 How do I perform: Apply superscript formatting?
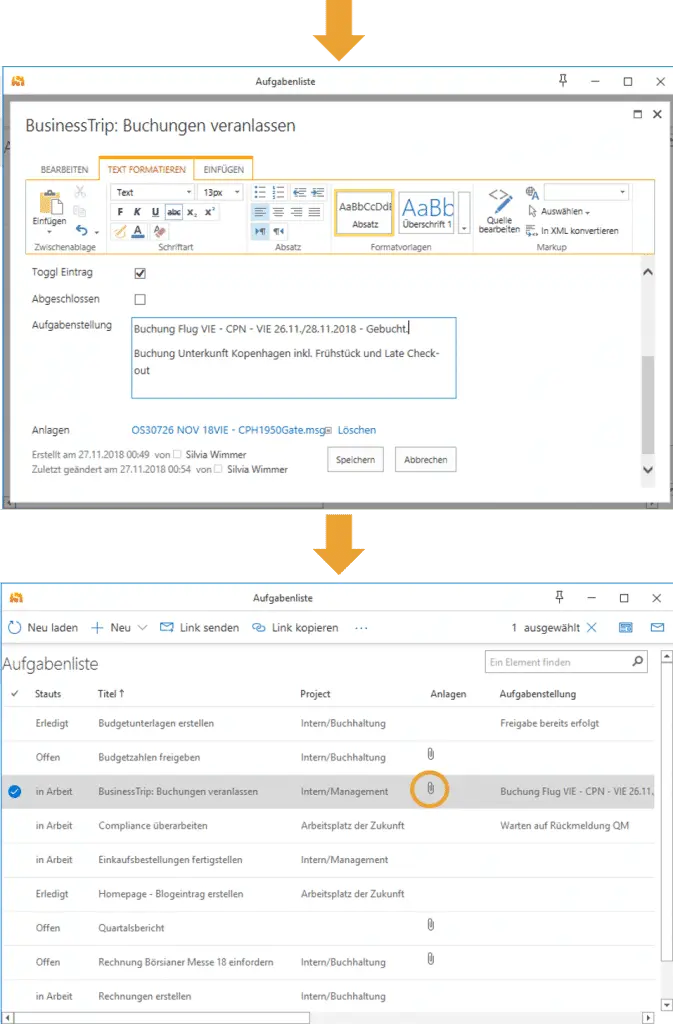209,212
